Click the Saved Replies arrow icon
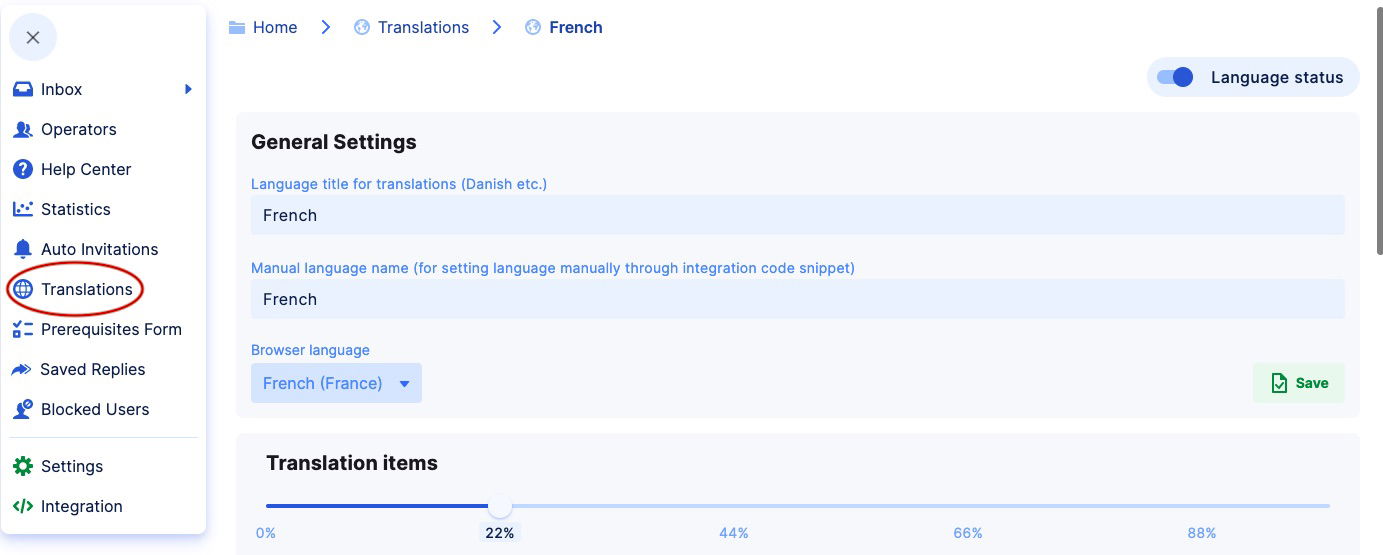This screenshot has height=555, width=1383. click(x=22, y=369)
